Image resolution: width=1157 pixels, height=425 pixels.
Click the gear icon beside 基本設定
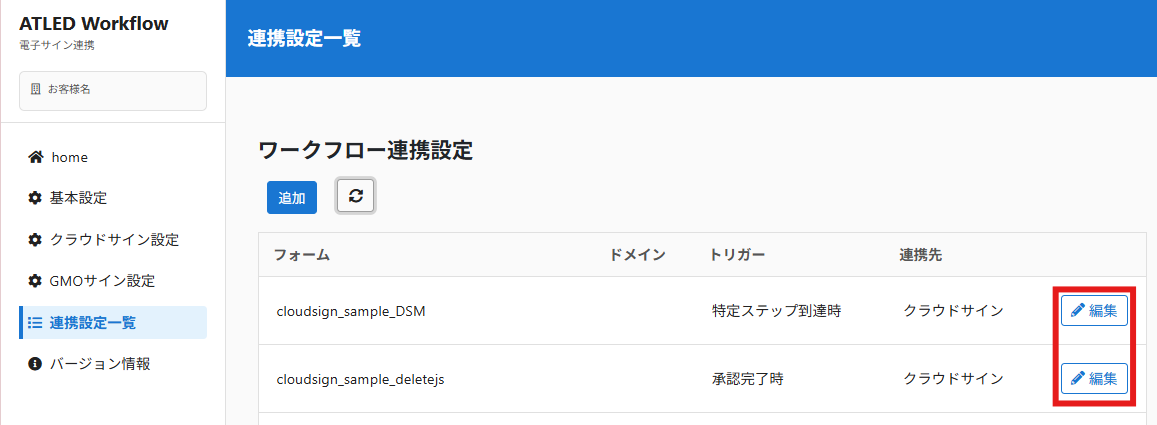[35, 198]
